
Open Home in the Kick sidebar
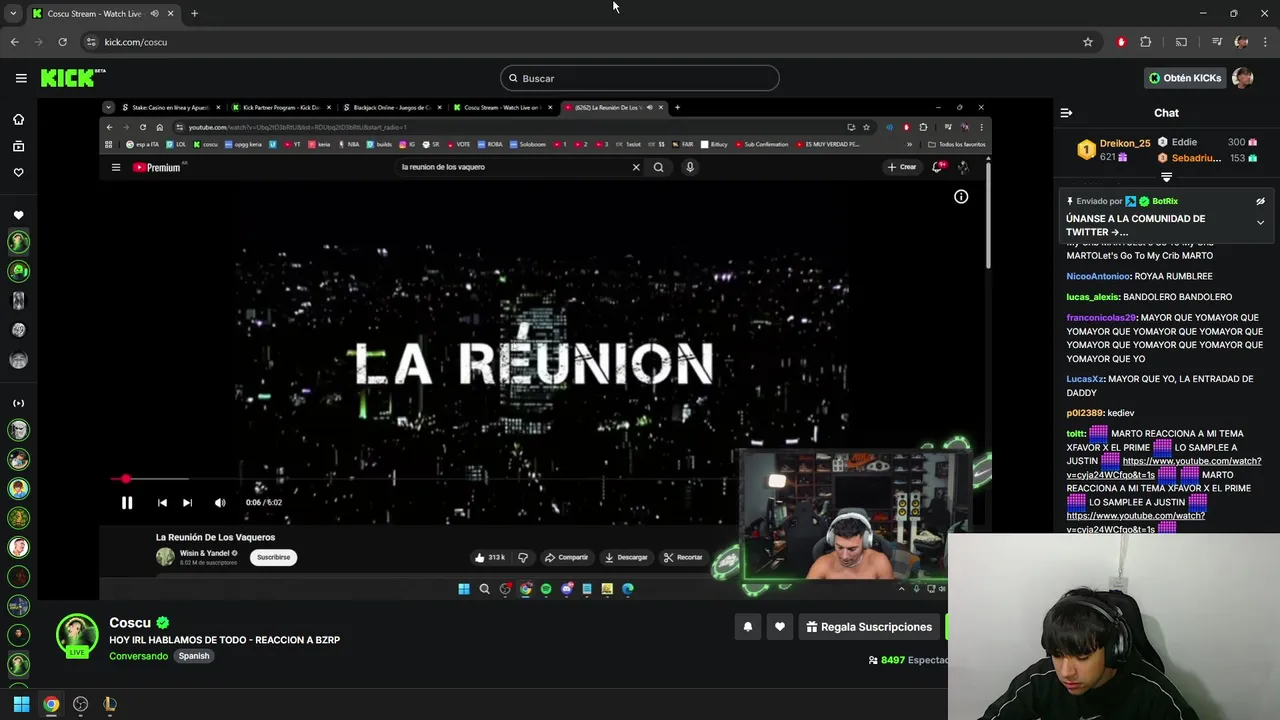click(x=18, y=120)
